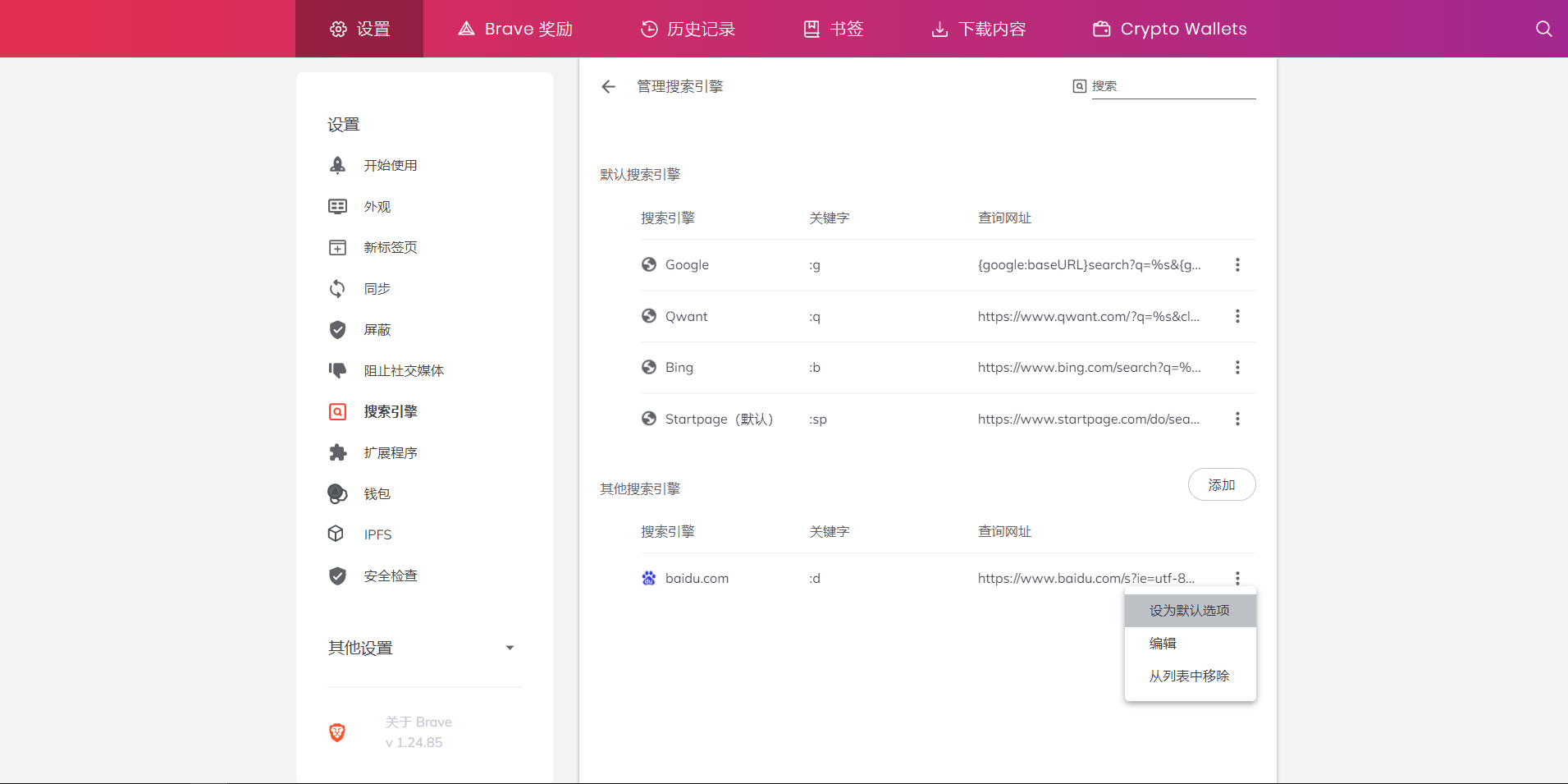This screenshot has width=1568, height=784.
Task: Open more actions for Bing row
Action: click(1237, 367)
